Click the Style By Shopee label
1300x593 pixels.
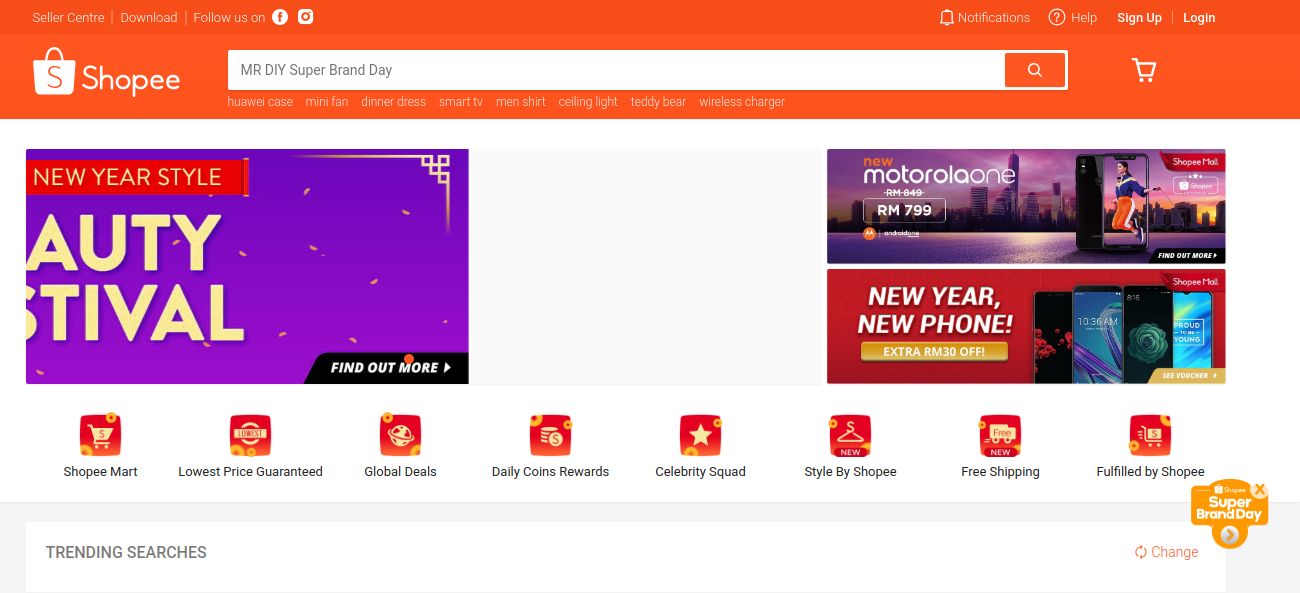(x=850, y=472)
